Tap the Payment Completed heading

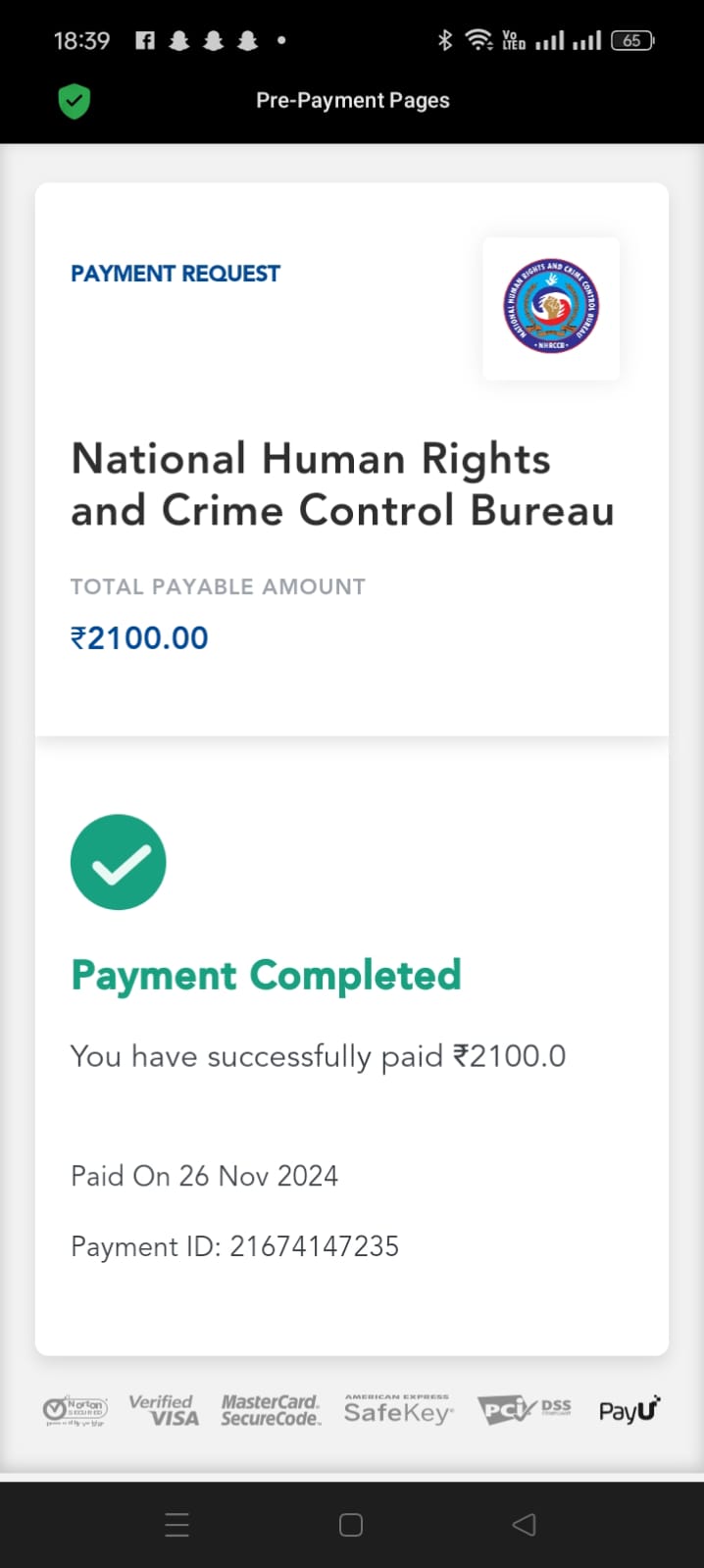(x=266, y=976)
